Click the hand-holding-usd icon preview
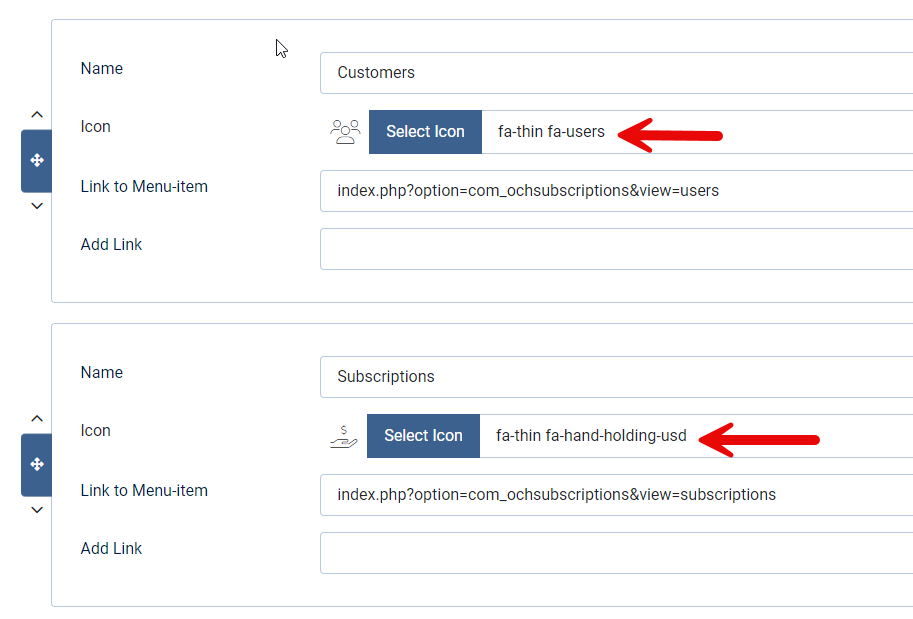This screenshot has height=619, width=913. tap(343, 436)
